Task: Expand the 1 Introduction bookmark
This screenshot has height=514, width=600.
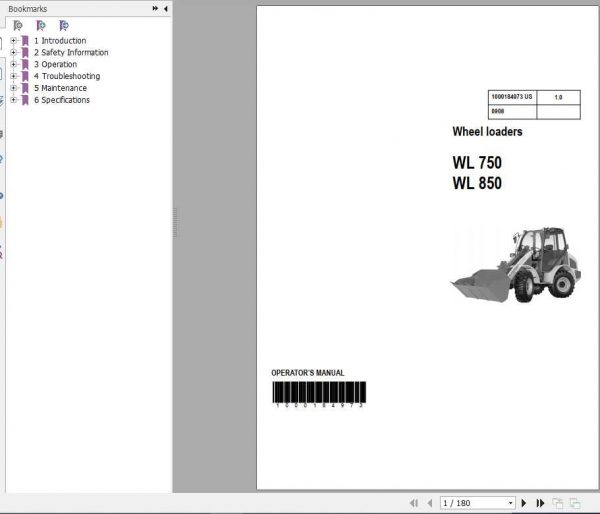Action: coord(13,41)
